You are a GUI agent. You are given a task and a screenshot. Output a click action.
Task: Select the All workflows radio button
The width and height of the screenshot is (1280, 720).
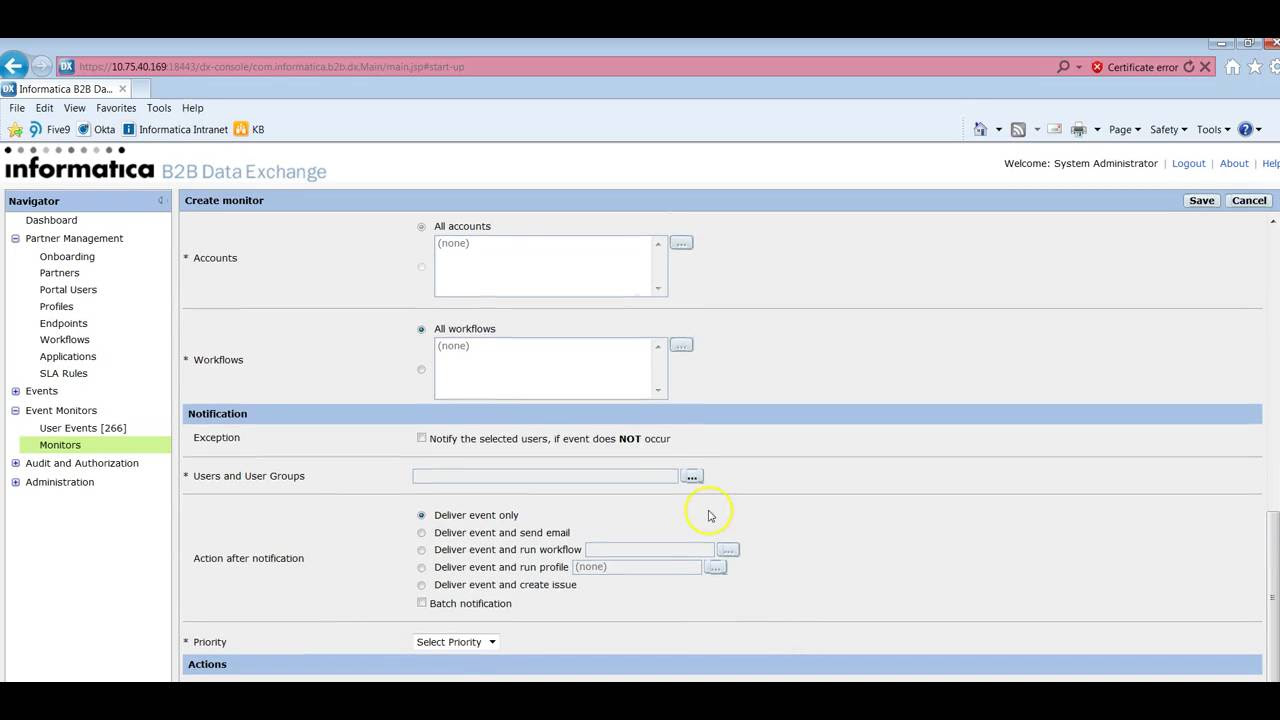[421, 329]
